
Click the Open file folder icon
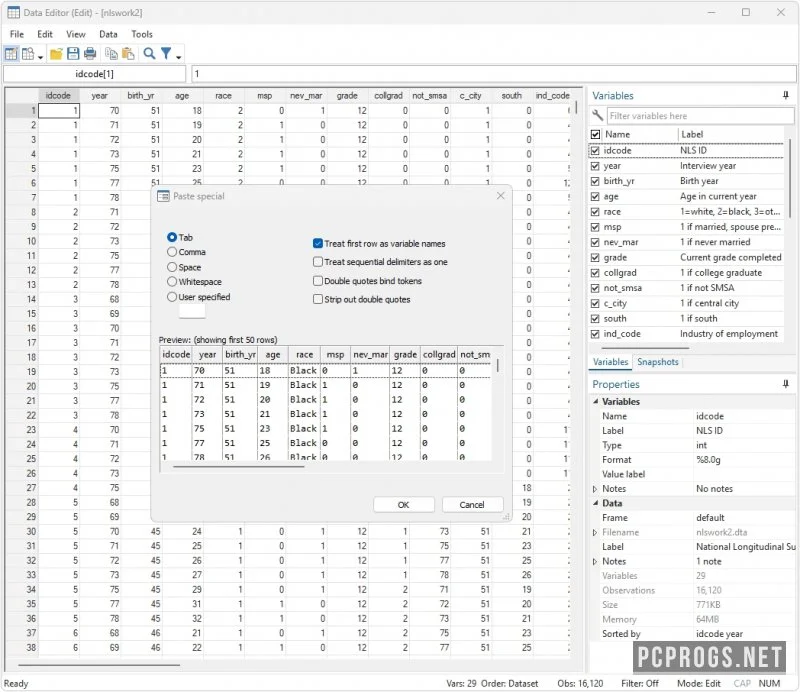pyautogui.click(x=56, y=54)
